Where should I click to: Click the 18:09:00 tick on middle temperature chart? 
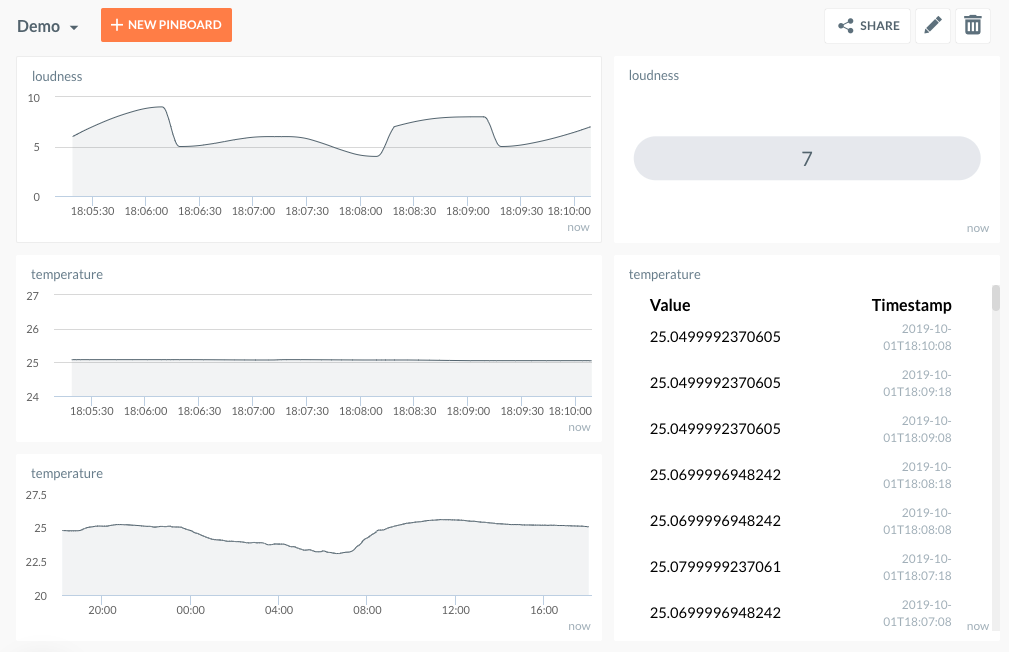coord(468,411)
